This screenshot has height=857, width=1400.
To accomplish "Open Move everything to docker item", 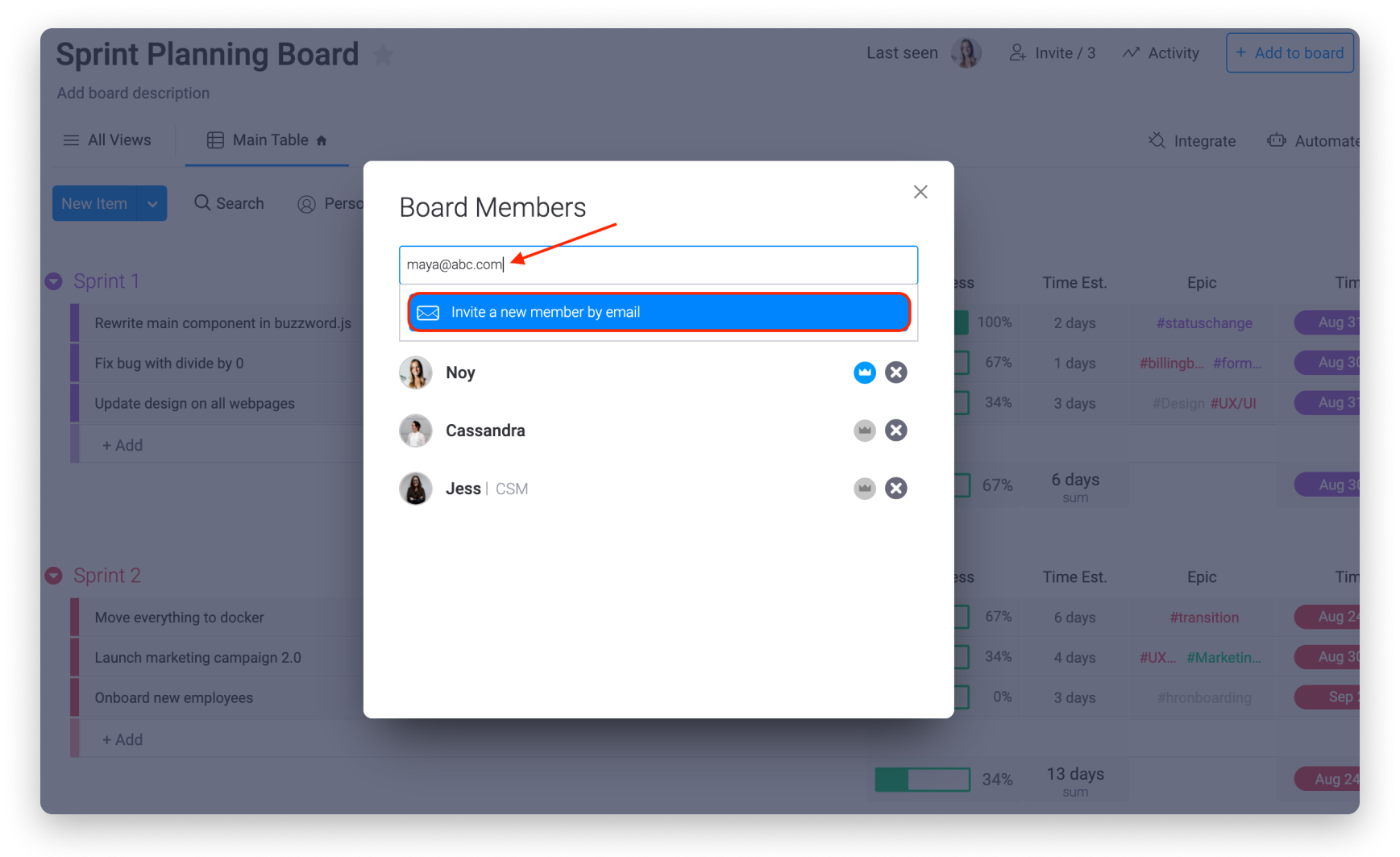I will 180,618.
